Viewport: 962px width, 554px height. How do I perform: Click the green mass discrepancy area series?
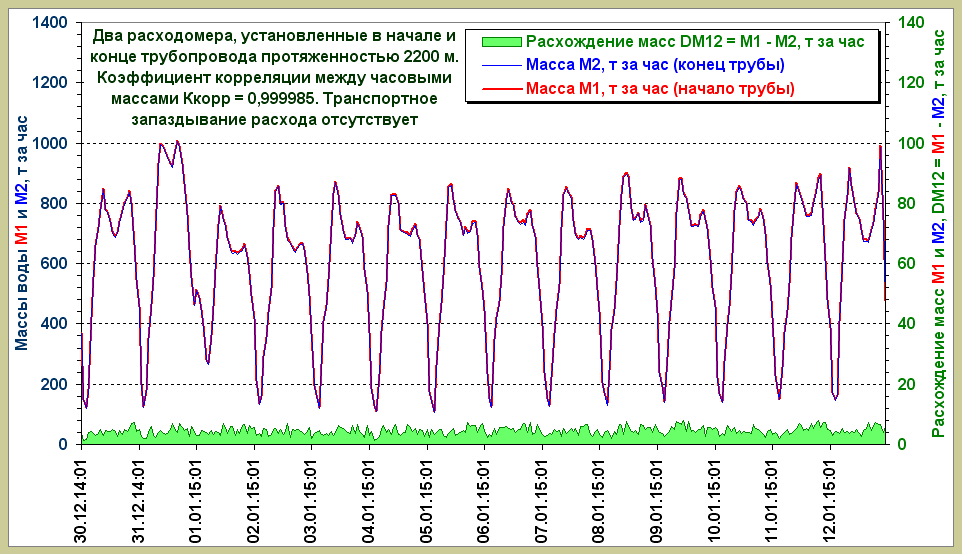pos(480,437)
